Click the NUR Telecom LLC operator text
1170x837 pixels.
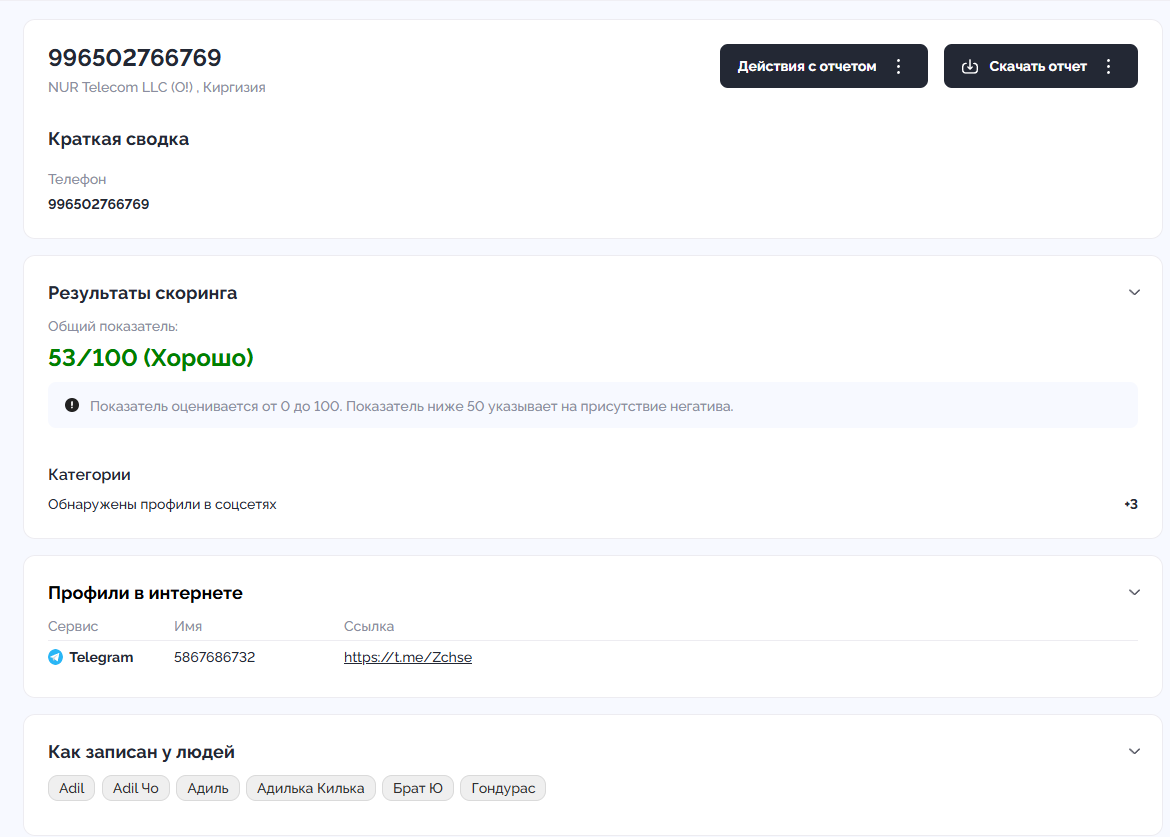click(157, 87)
